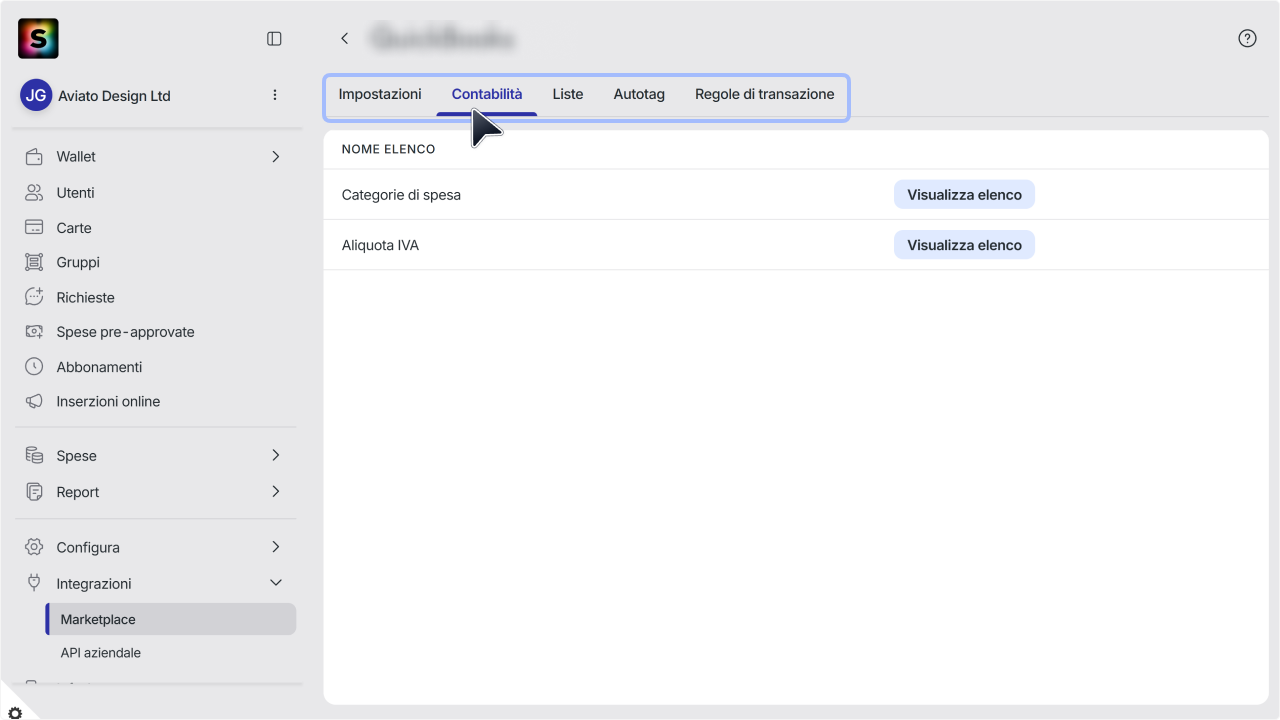This screenshot has width=1280, height=720.
Task: Open help via the question mark icon
Action: coord(1247,38)
